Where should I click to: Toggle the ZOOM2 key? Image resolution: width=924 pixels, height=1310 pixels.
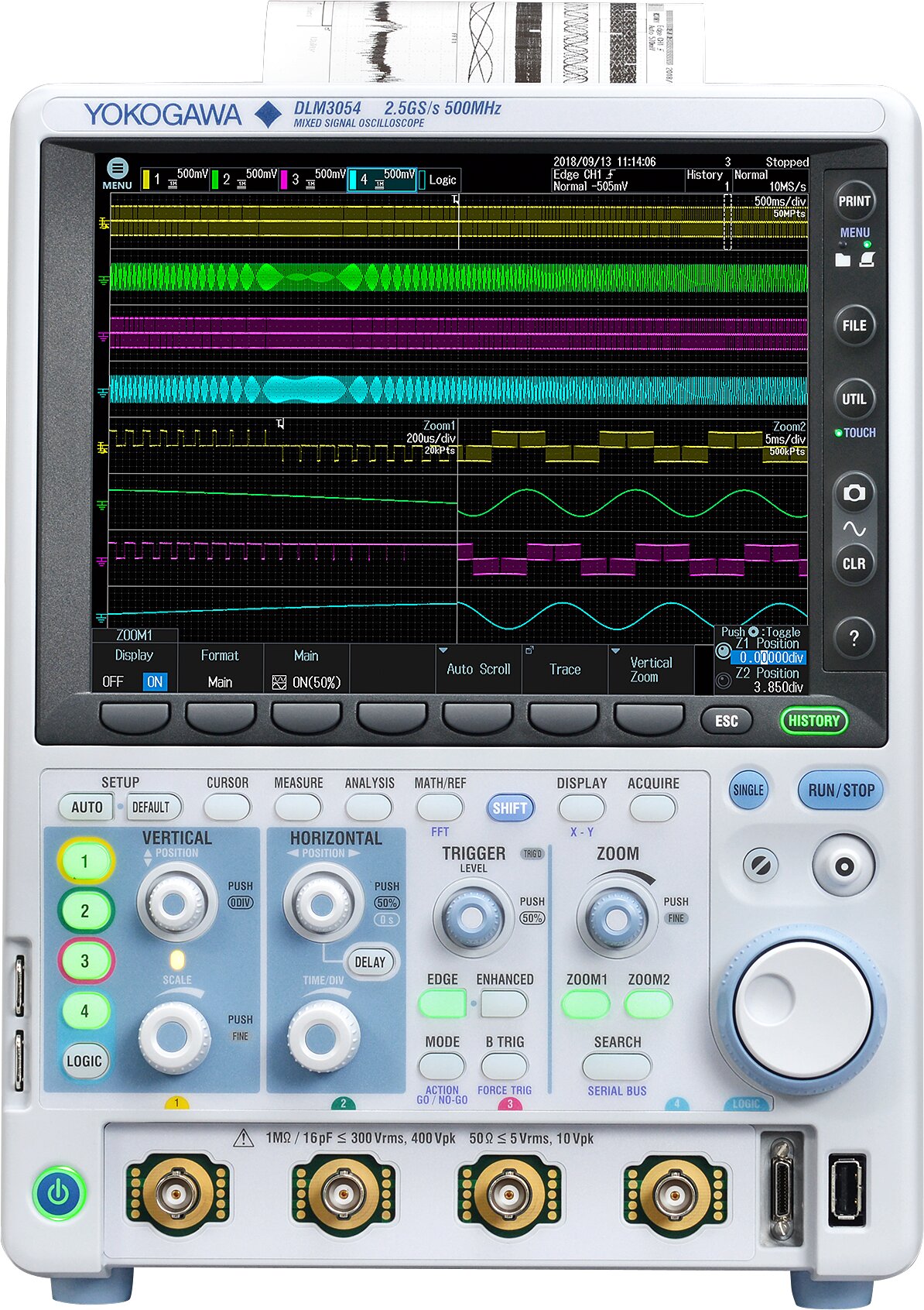point(649,1004)
